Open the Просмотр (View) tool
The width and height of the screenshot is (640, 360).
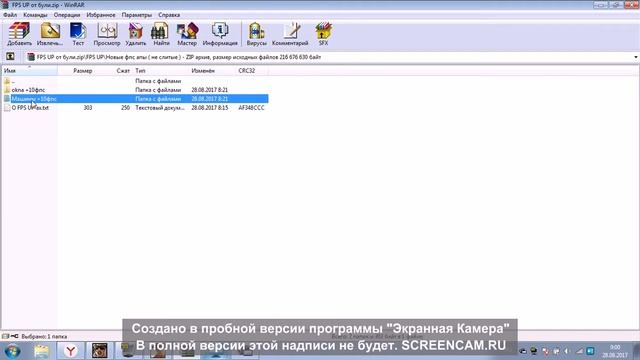pyautogui.click(x=107, y=34)
